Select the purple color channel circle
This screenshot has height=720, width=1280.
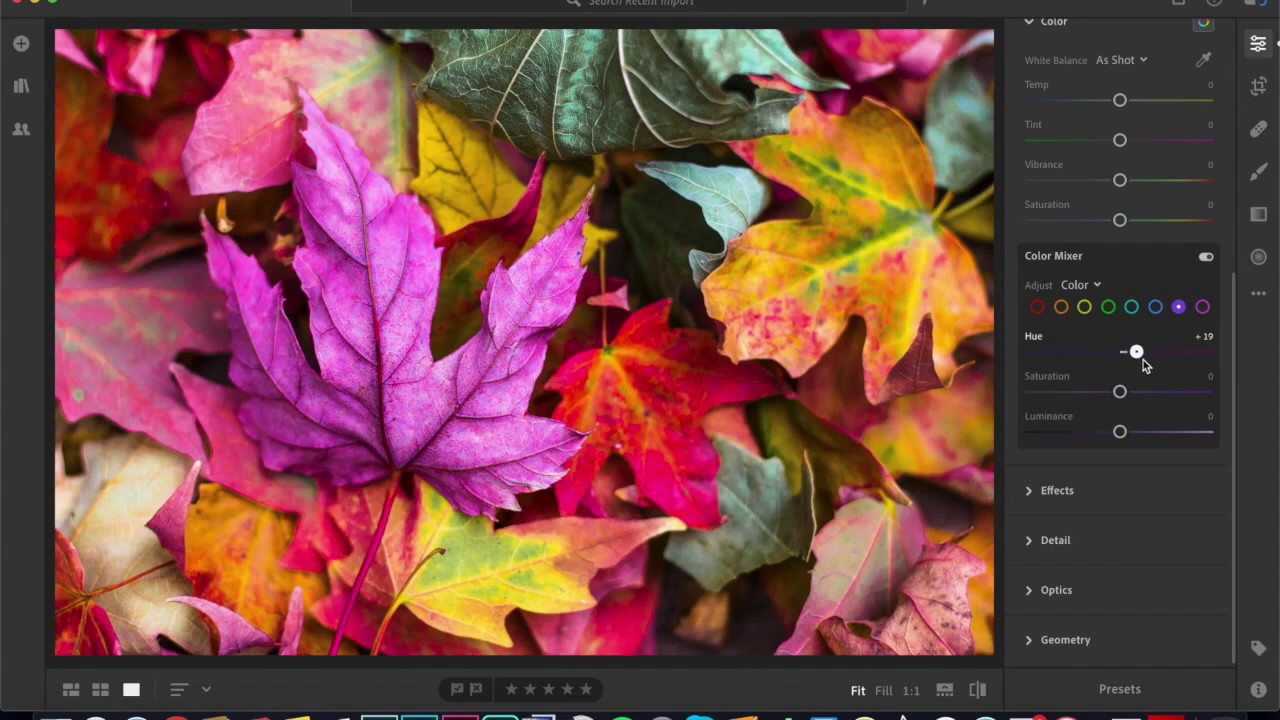[x=1179, y=307]
